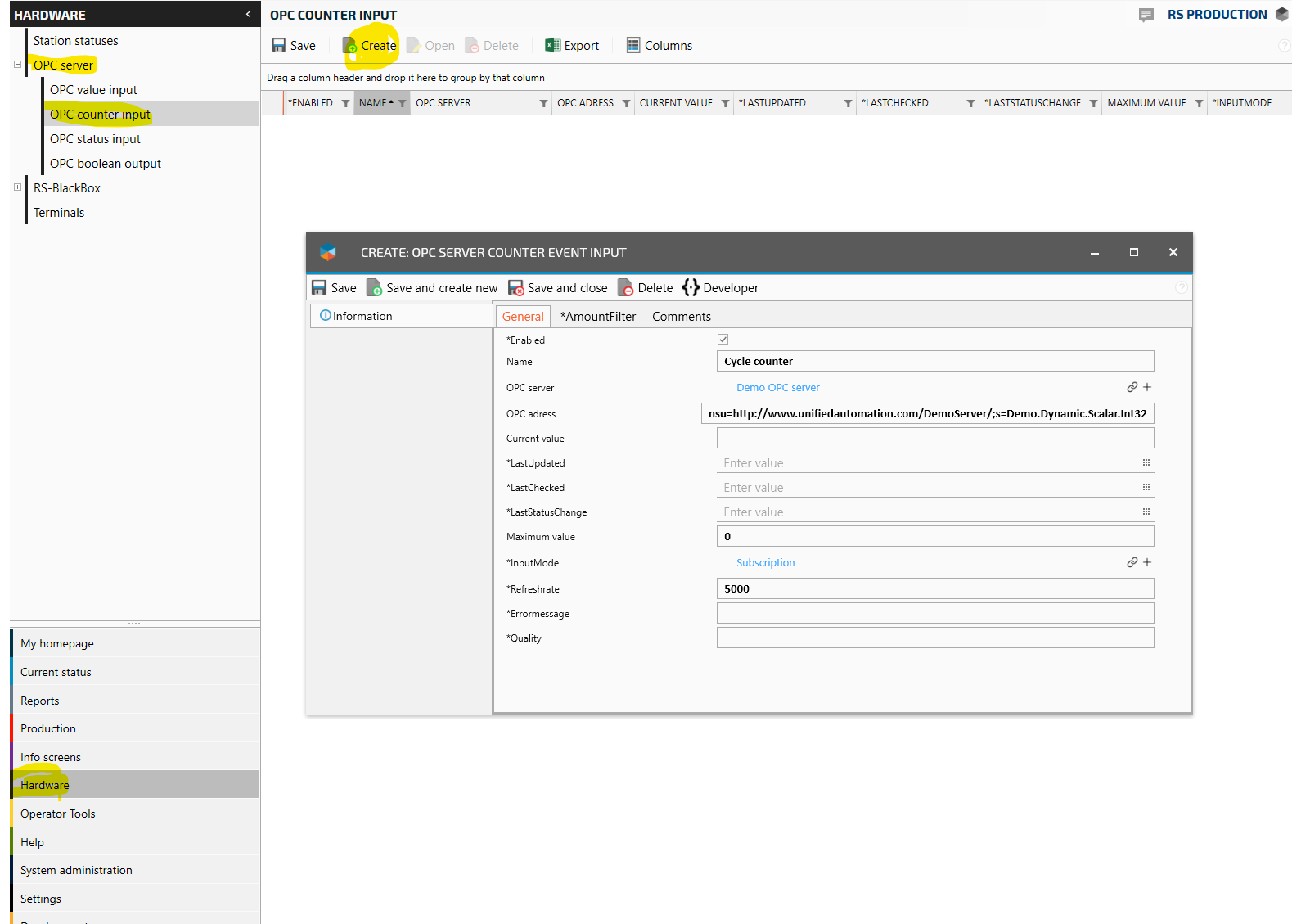Collapse the Hardware panel with the arrow
This screenshot has width=1292, height=924.
tap(248, 15)
